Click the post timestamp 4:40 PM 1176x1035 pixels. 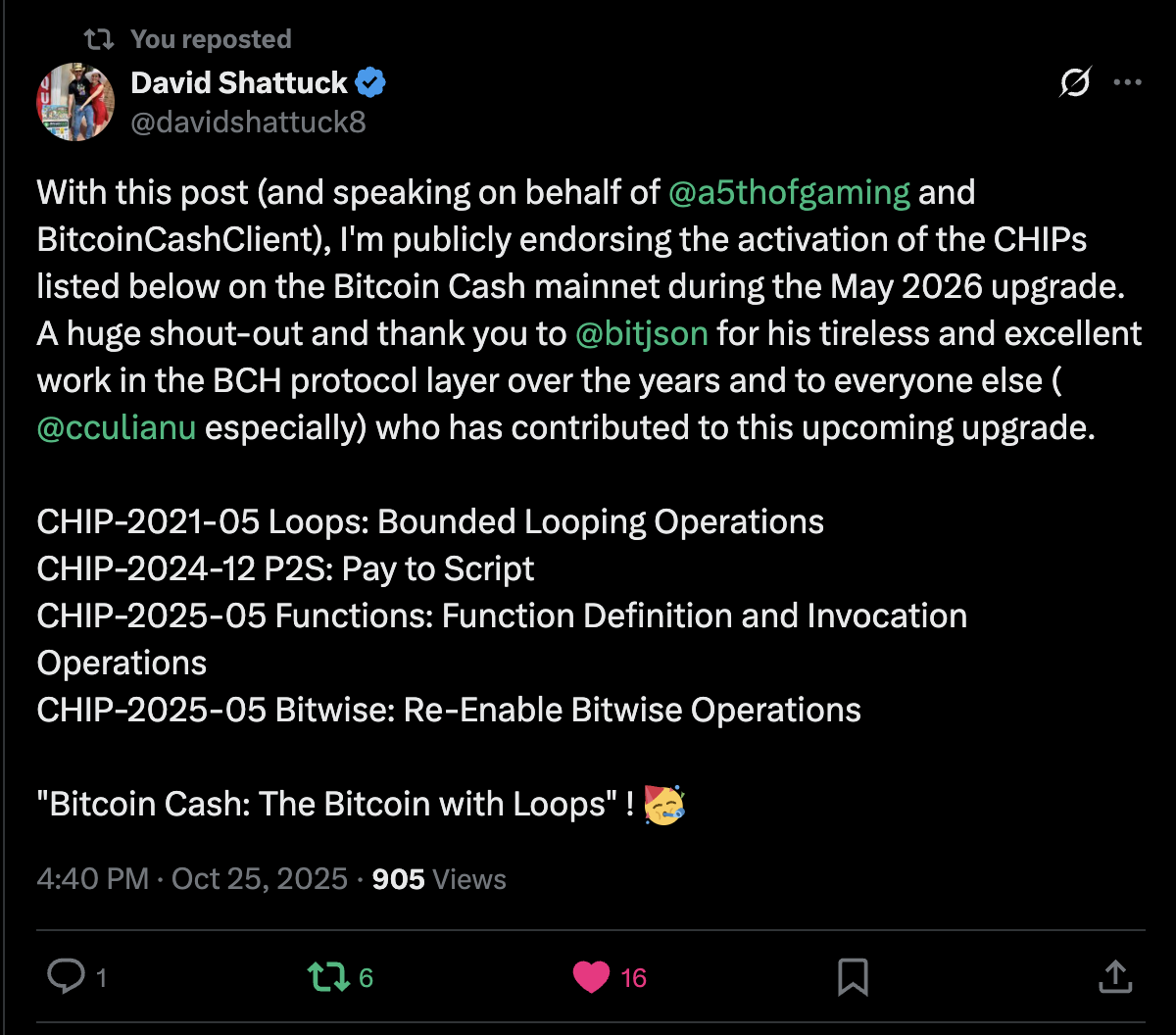[x=92, y=878]
